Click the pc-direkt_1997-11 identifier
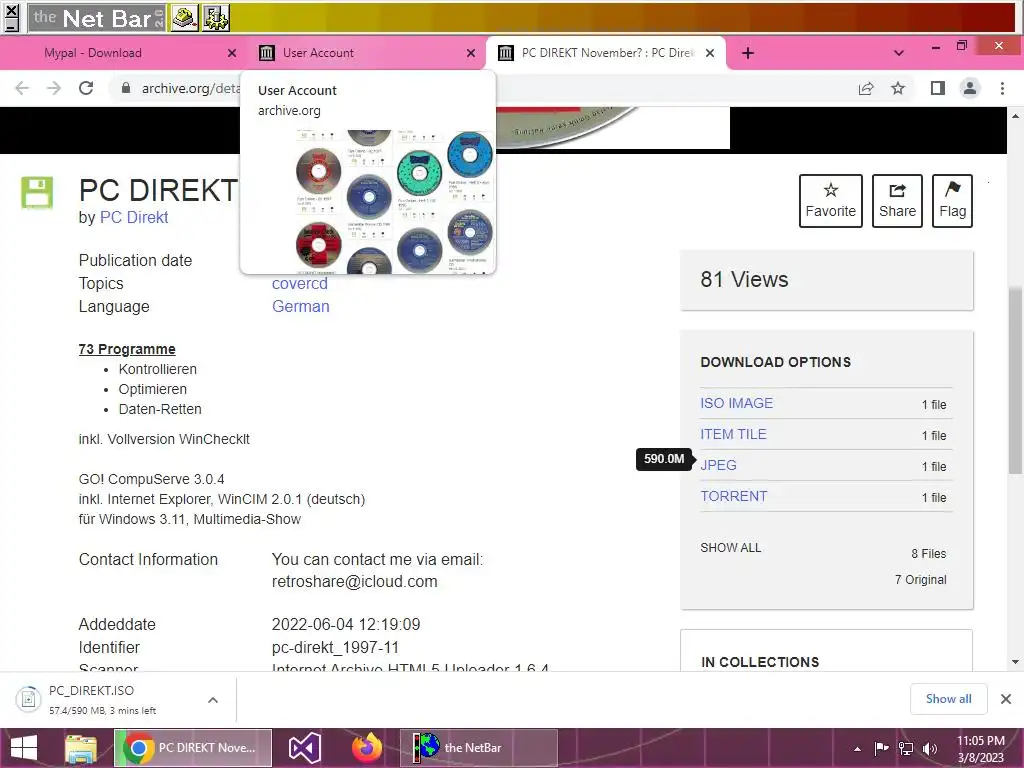 coord(335,647)
